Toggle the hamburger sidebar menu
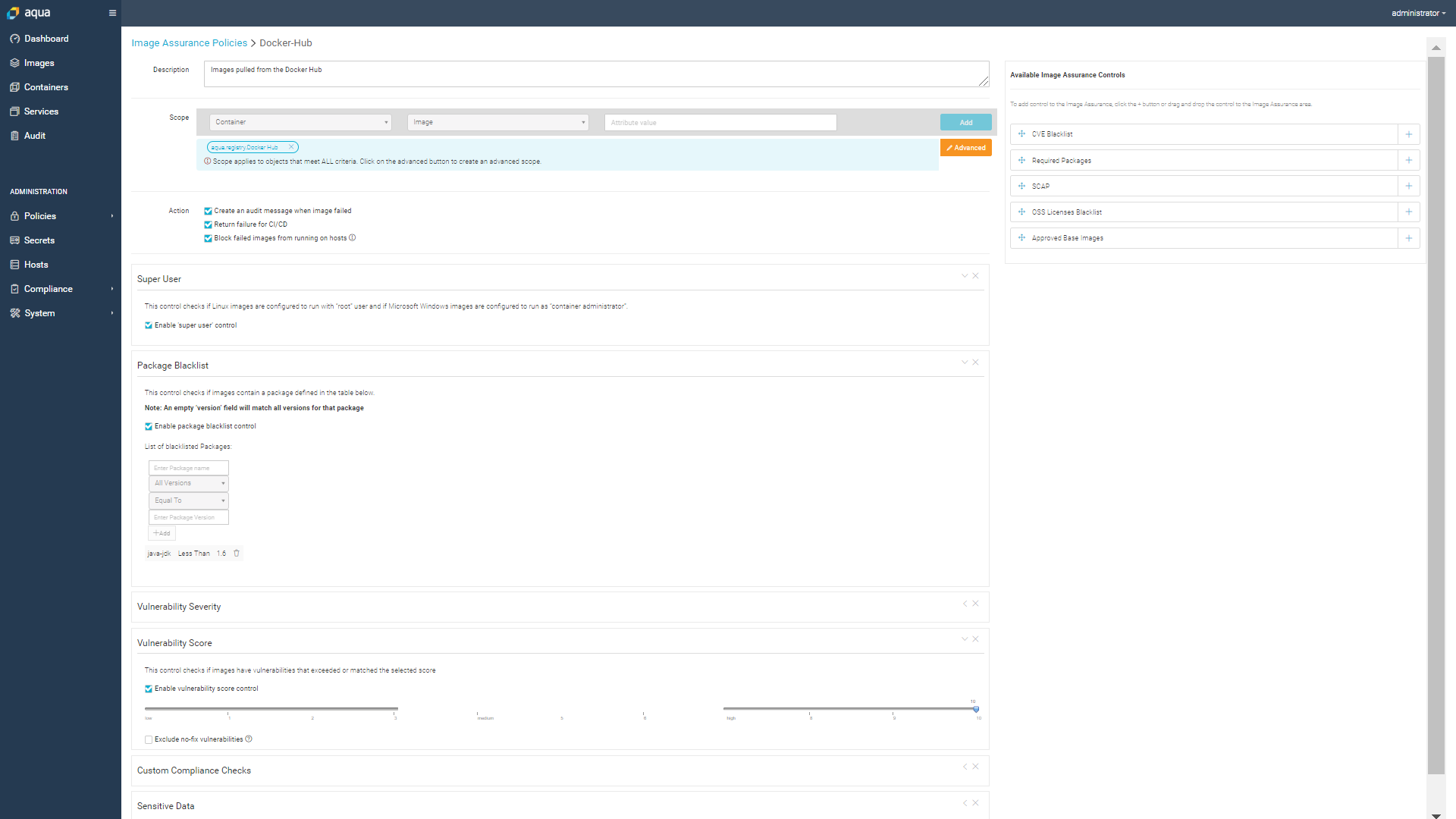This screenshot has width=1456, height=819. pyautogui.click(x=112, y=13)
